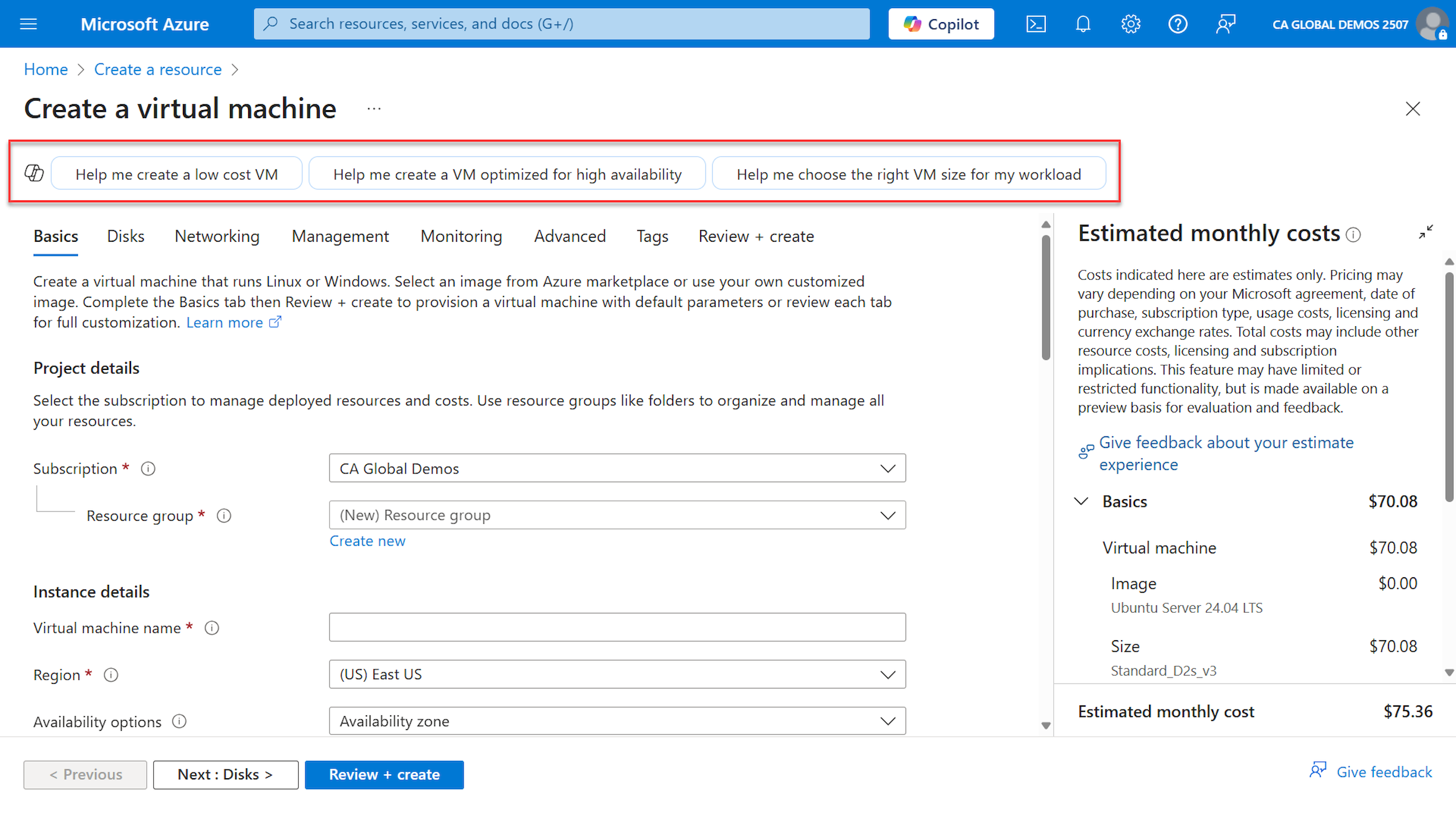Switch to the Basics tab
This screenshot has height=819, width=1456.
coord(56,236)
